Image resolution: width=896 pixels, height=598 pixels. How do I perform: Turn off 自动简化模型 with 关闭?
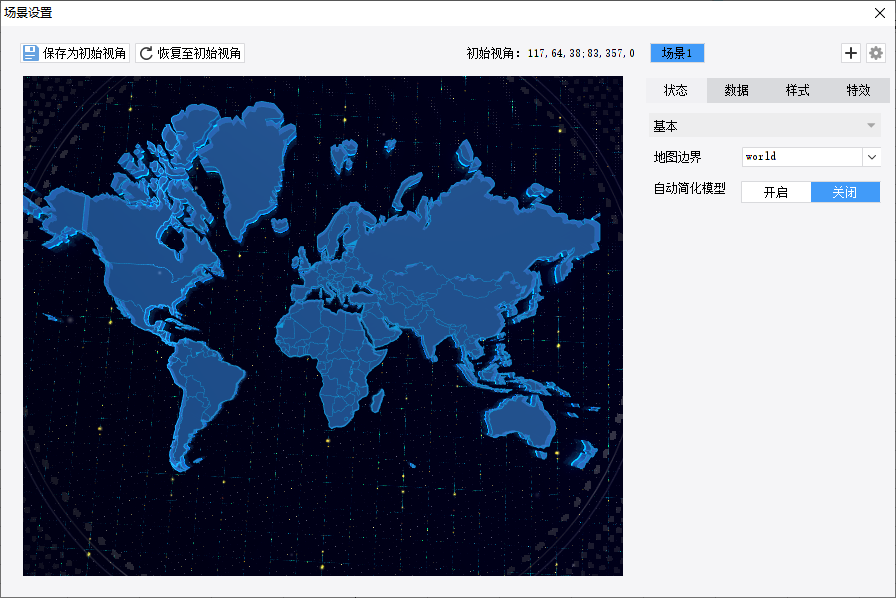pyautogui.click(x=845, y=192)
